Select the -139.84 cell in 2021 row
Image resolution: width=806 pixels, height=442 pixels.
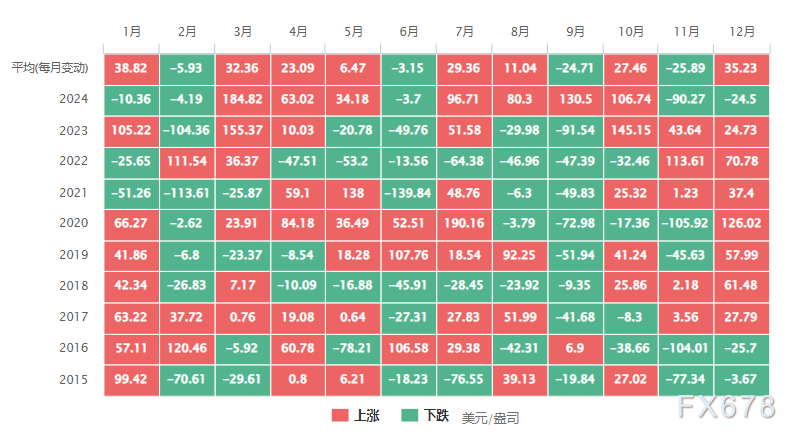pyautogui.click(x=408, y=193)
